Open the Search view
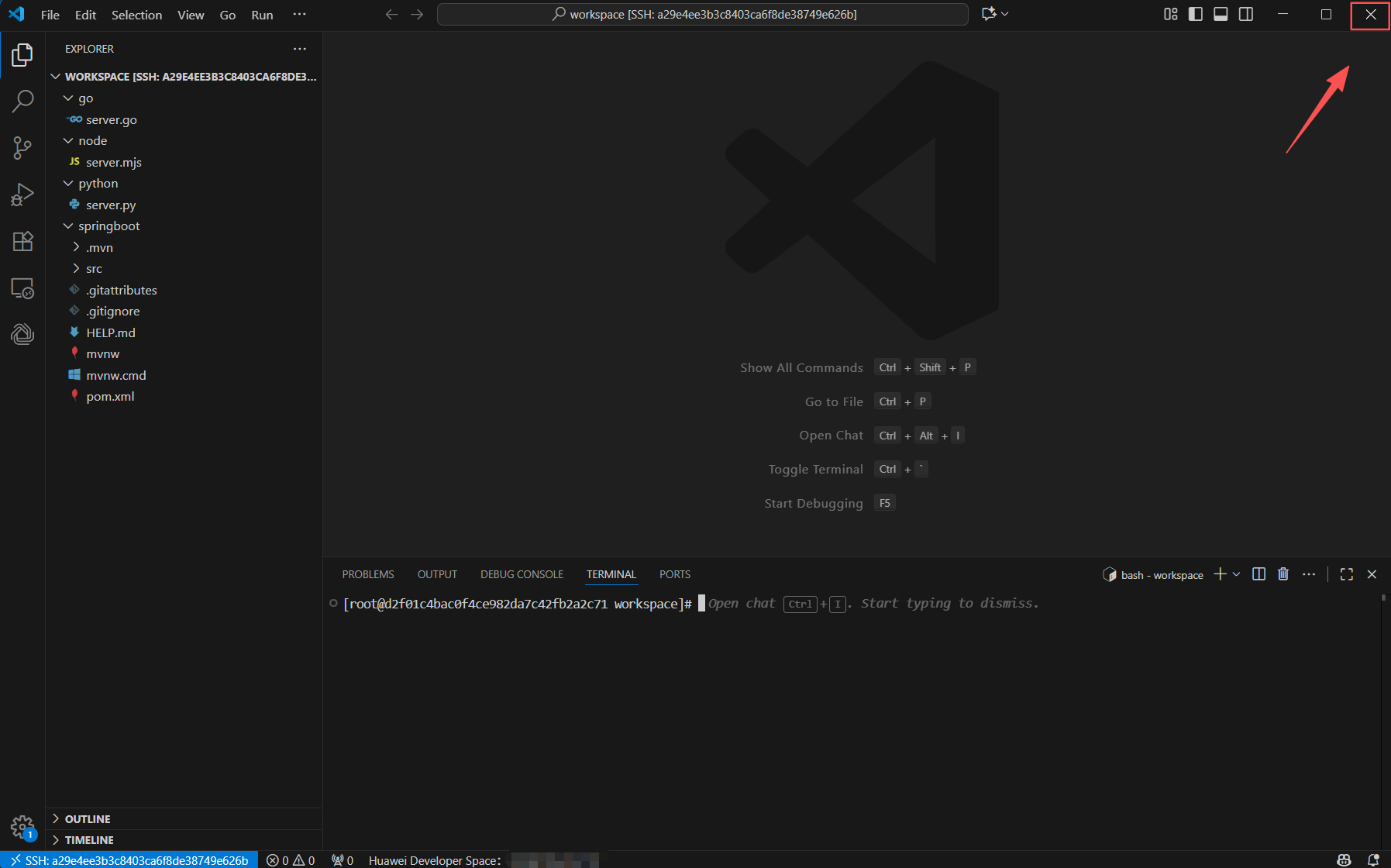 pyautogui.click(x=22, y=101)
